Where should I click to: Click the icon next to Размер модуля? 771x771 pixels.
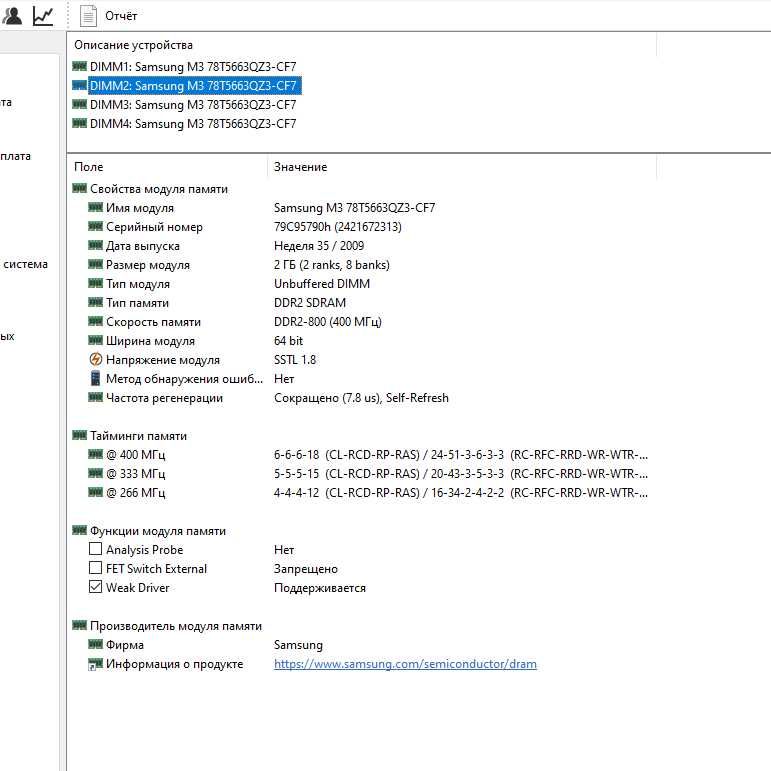[x=95, y=265]
